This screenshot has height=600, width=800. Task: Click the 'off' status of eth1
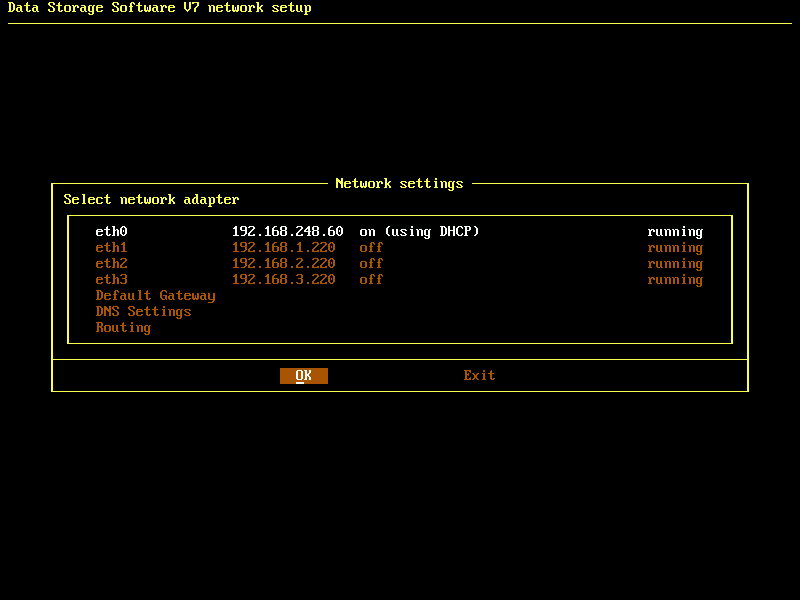(371, 247)
